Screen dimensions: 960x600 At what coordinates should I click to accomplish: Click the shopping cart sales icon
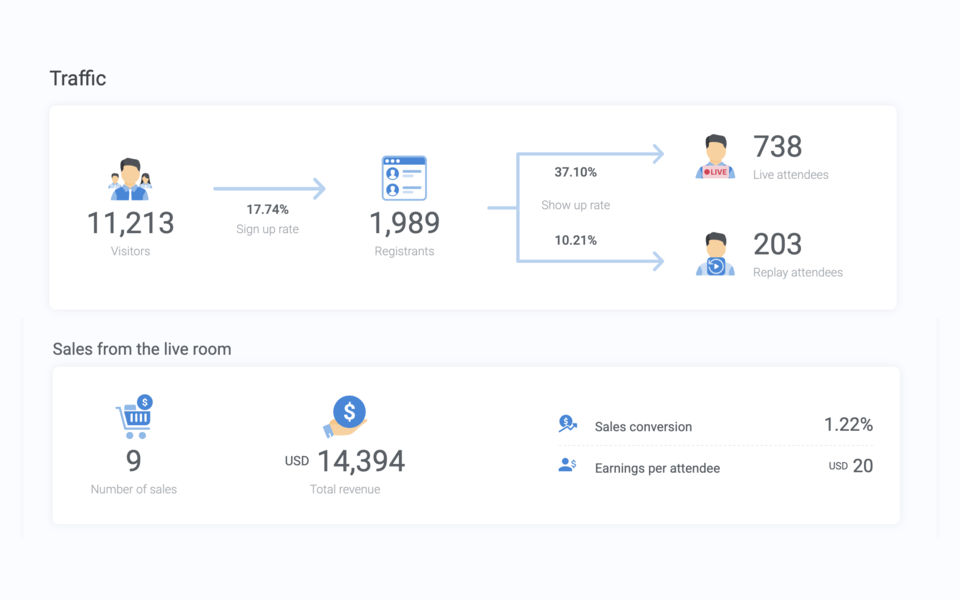(x=135, y=416)
